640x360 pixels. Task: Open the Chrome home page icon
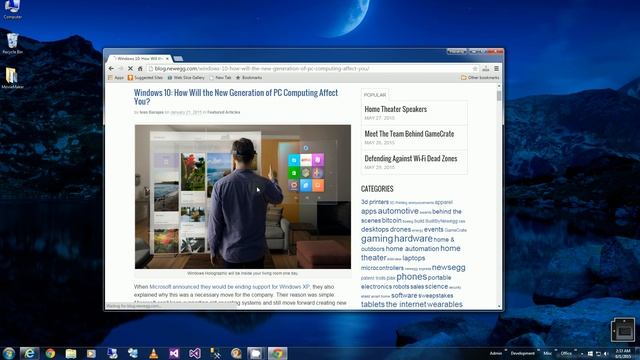[x=140, y=69]
